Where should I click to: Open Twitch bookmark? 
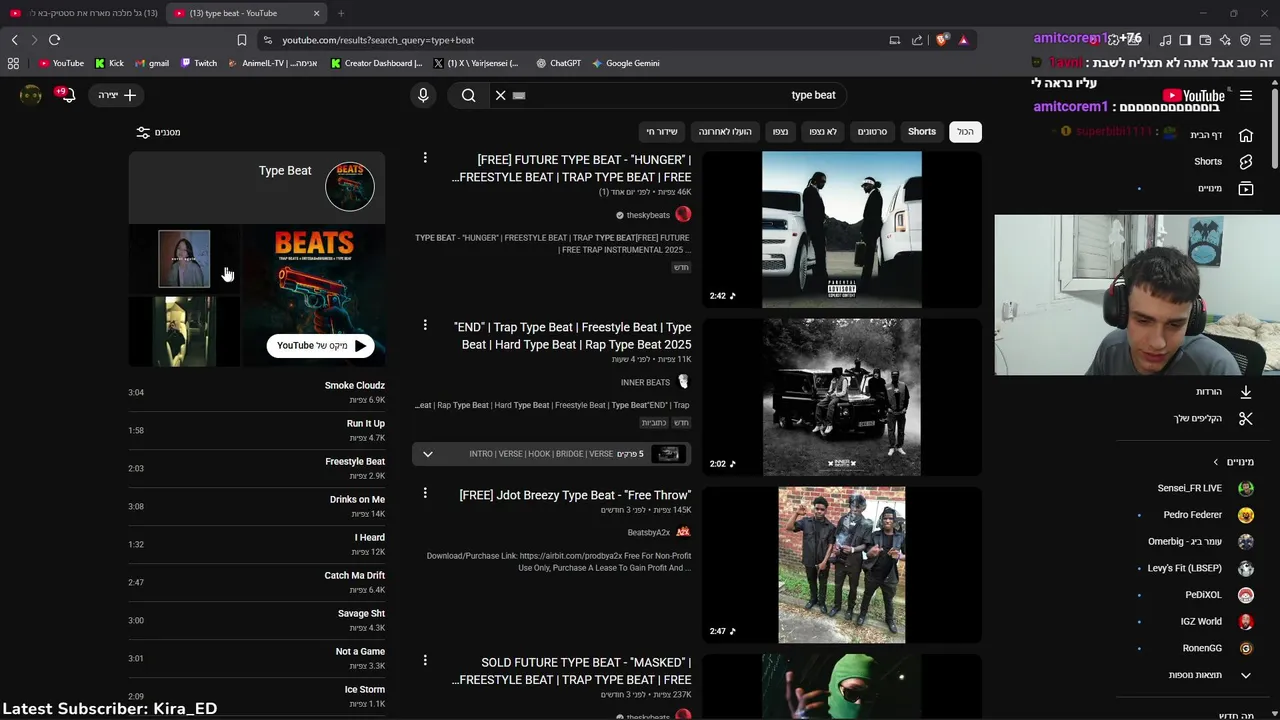click(x=199, y=63)
